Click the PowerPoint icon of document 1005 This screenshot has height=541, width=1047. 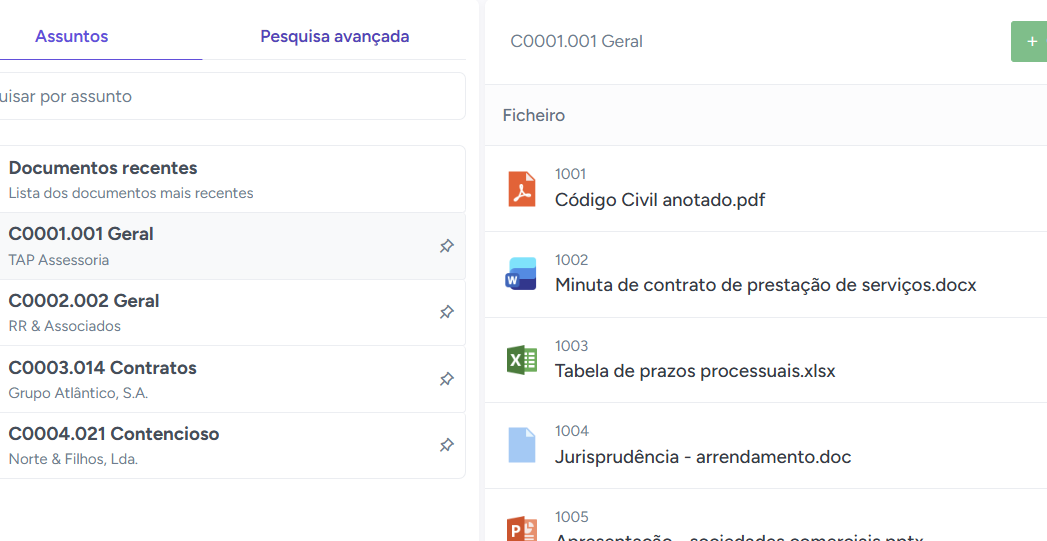[x=521, y=528]
